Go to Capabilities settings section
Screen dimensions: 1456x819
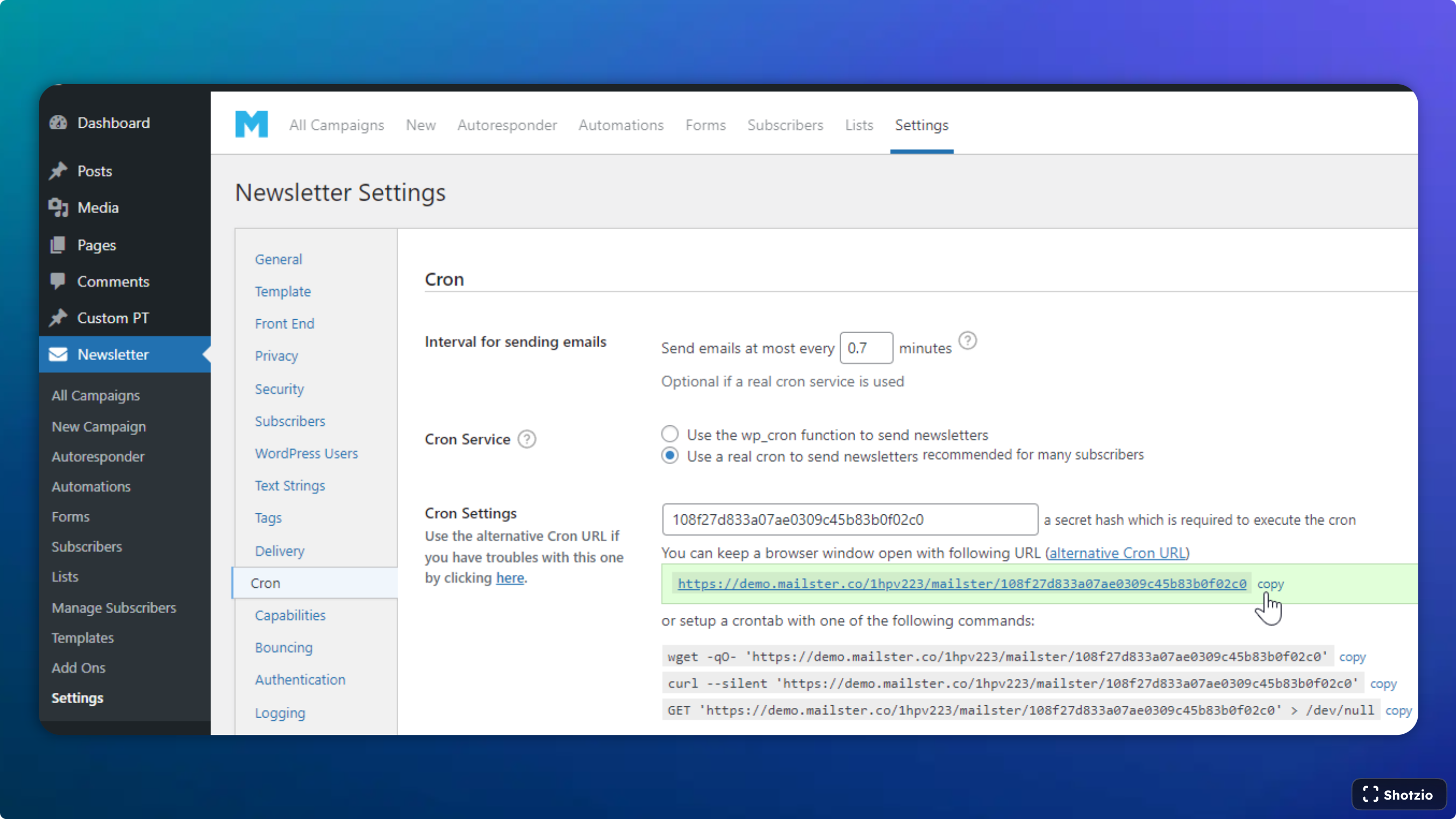(290, 615)
